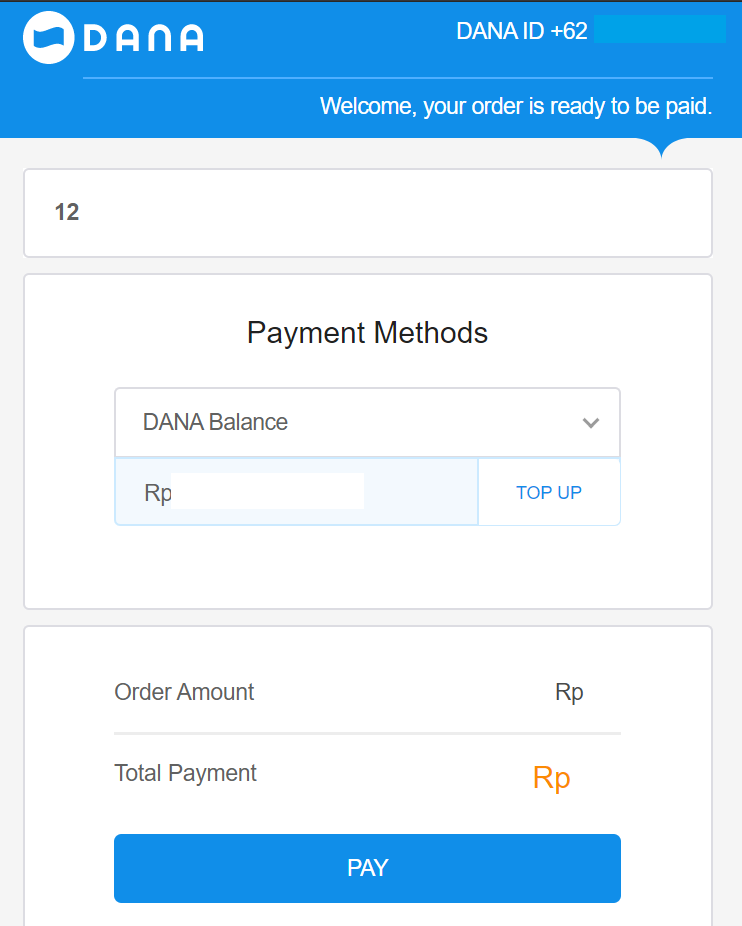This screenshot has width=742, height=926.
Task: Click the masked balance value beside Rp
Action: tap(267, 492)
